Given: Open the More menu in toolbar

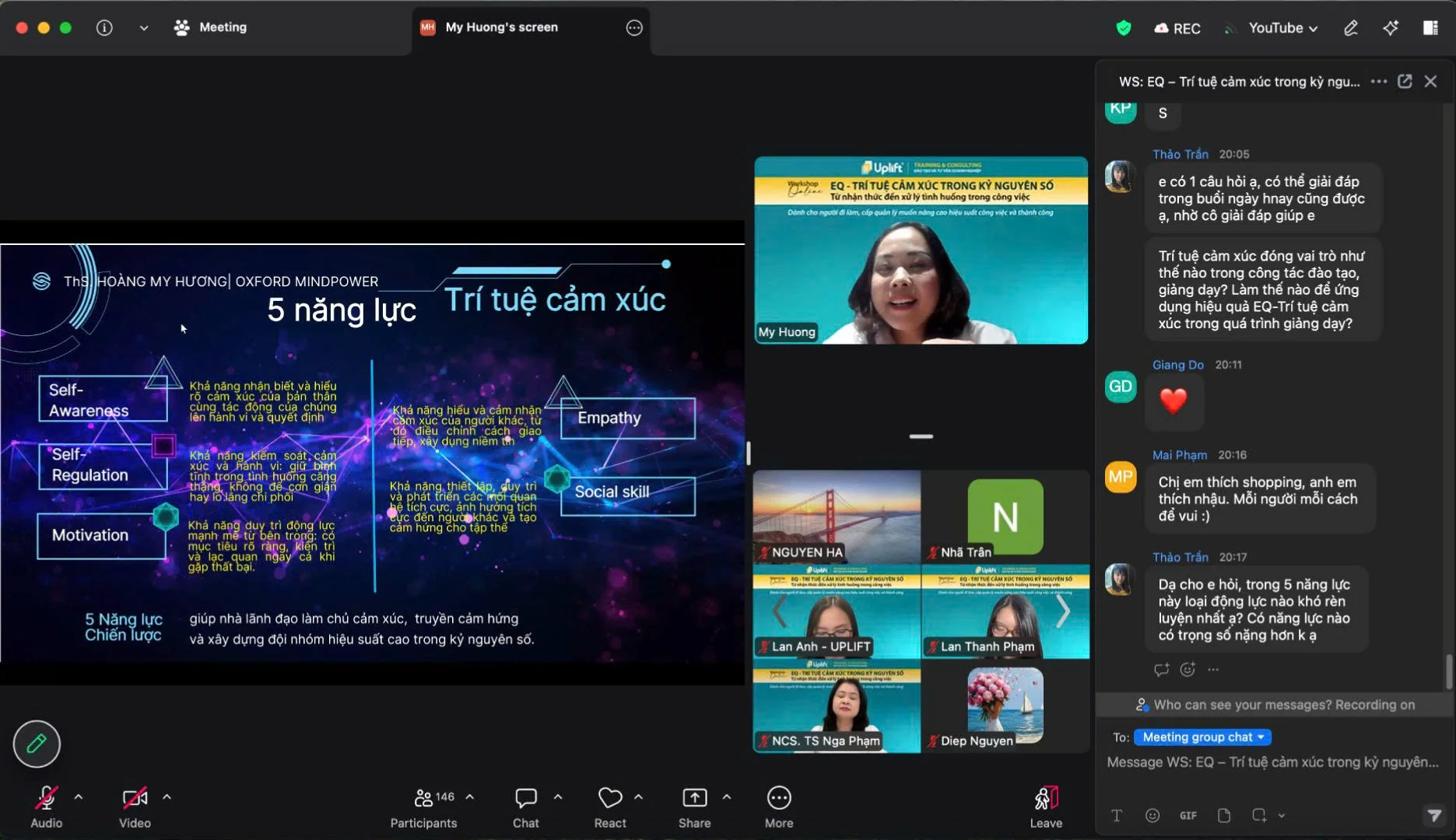Looking at the screenshot, I should pyautogui.click(x=778, y=806).
